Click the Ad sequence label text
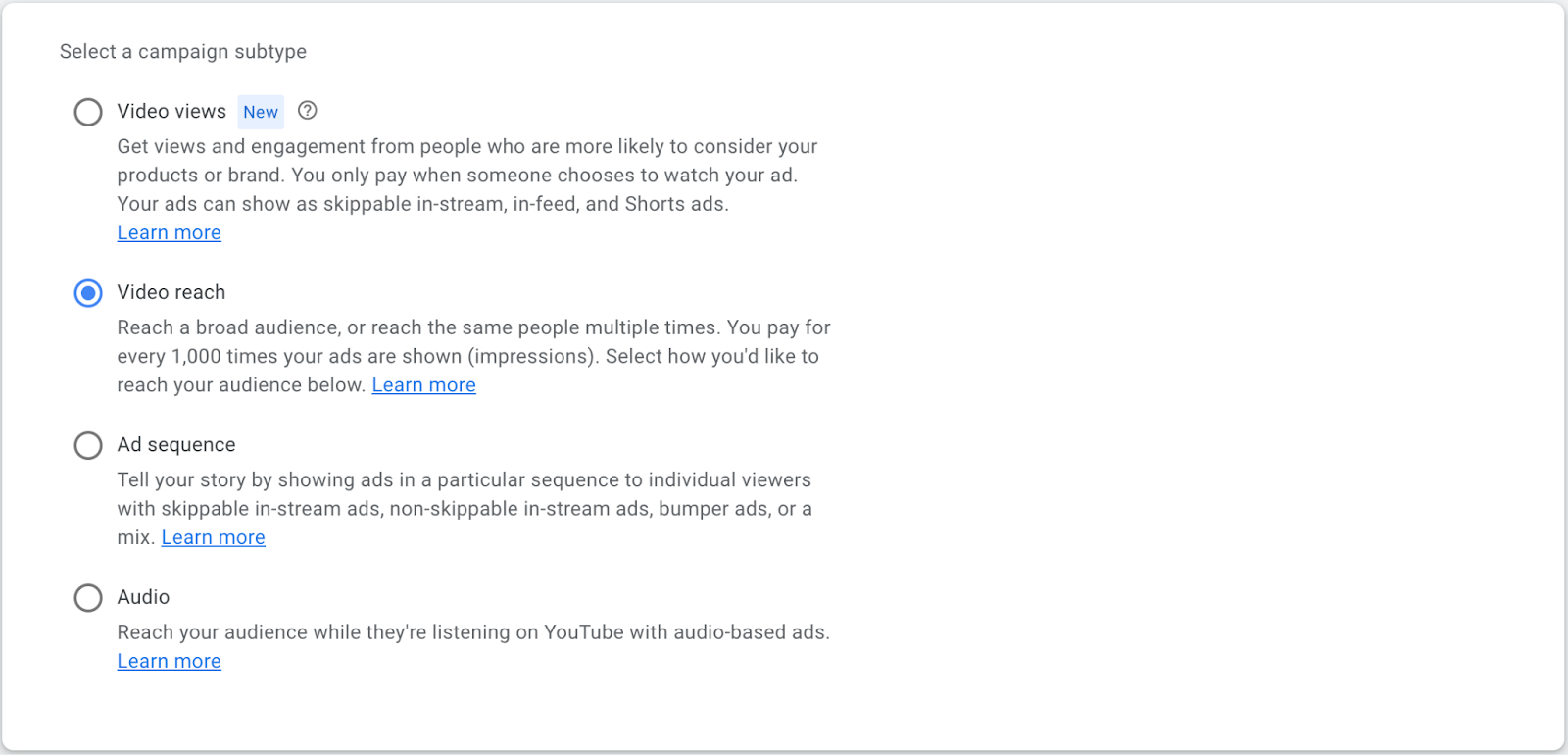1568x755 pixels. coord(176,444)
